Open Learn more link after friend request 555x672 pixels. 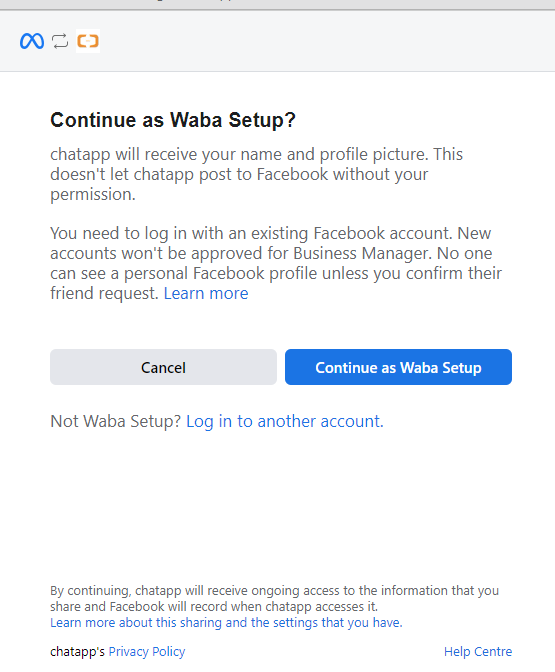(206, 294)
